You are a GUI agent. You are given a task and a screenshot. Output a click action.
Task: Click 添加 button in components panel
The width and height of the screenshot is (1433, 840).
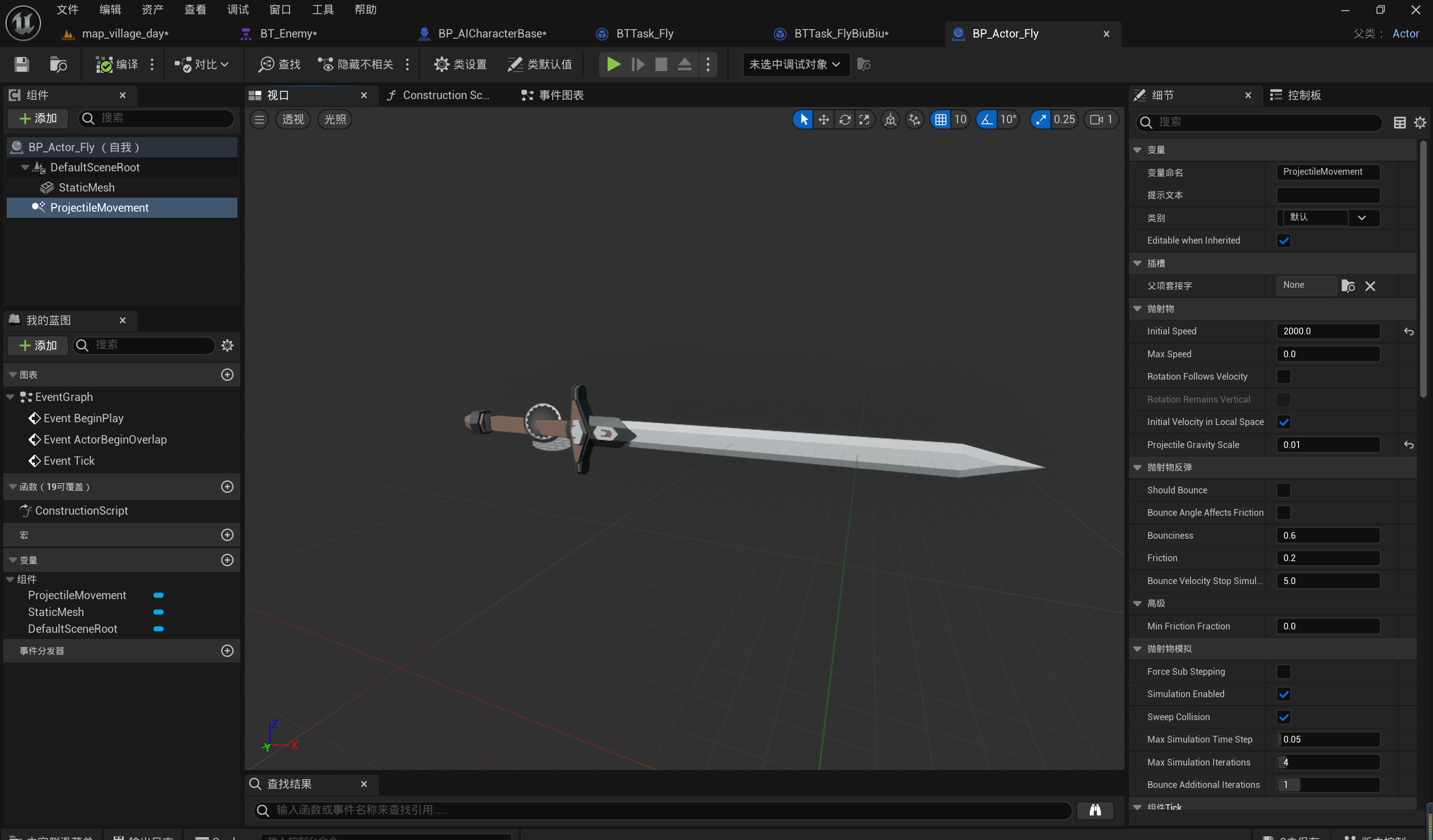pos(38,118)
